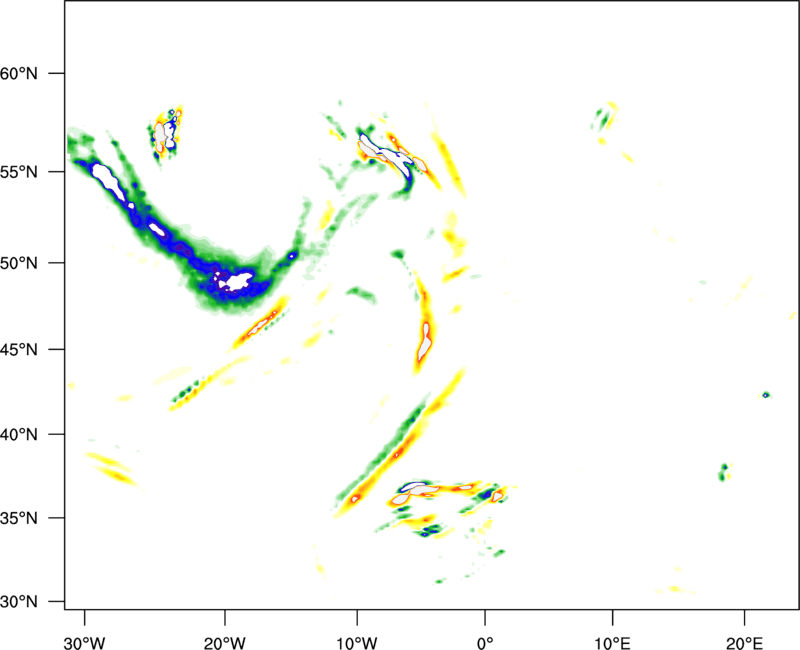Click the 10°E longitude label

click(612, 643)
